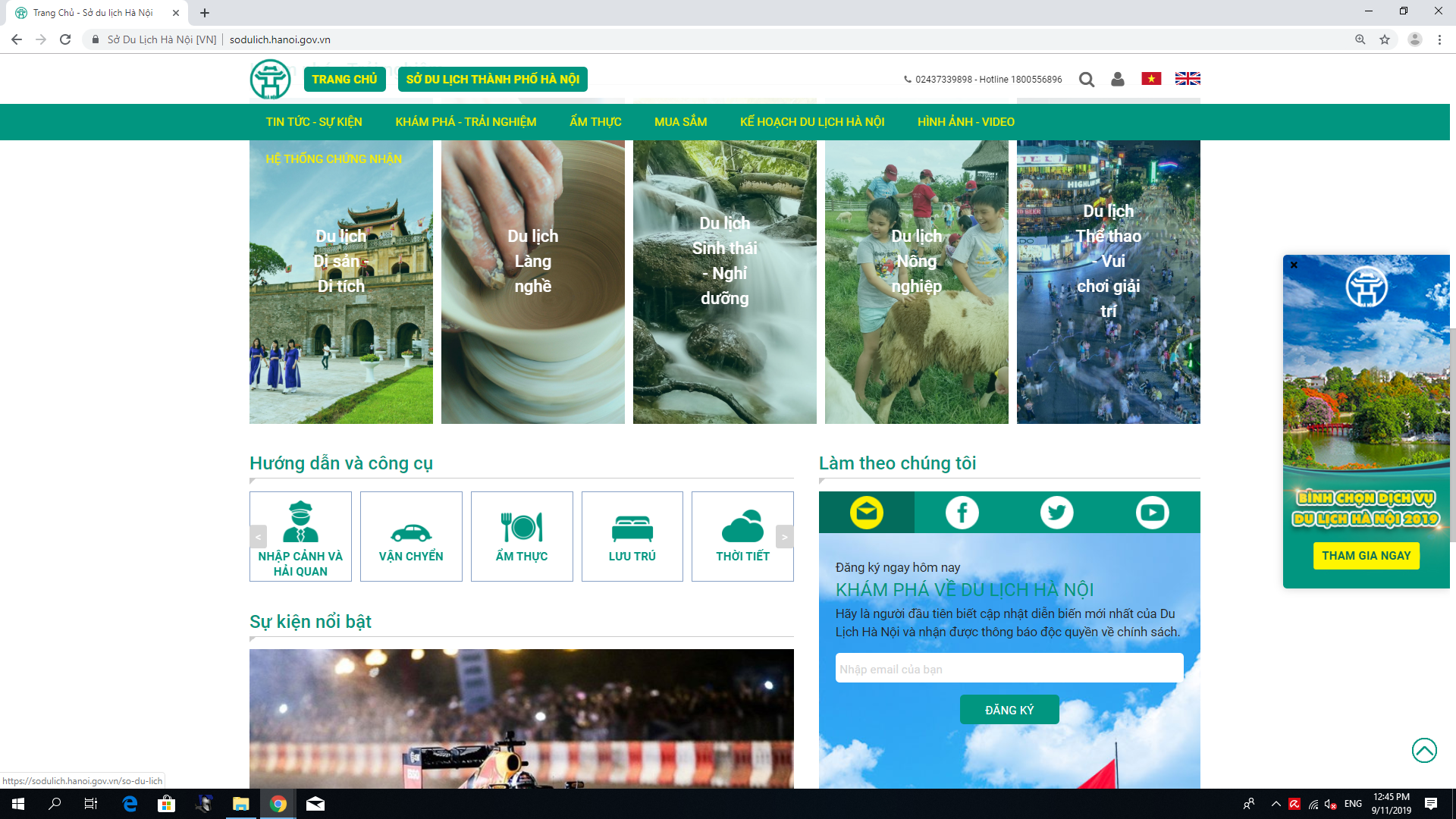
Task: Click the Vận Chuyển car icon
Action: pos(411,532)
